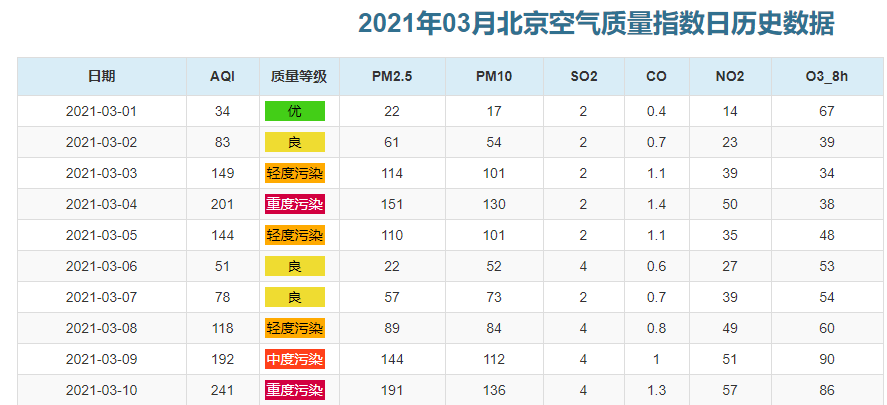Click the AQI column header
The image size is (887, 405).
pyautogui.click(x=222, y=77)
